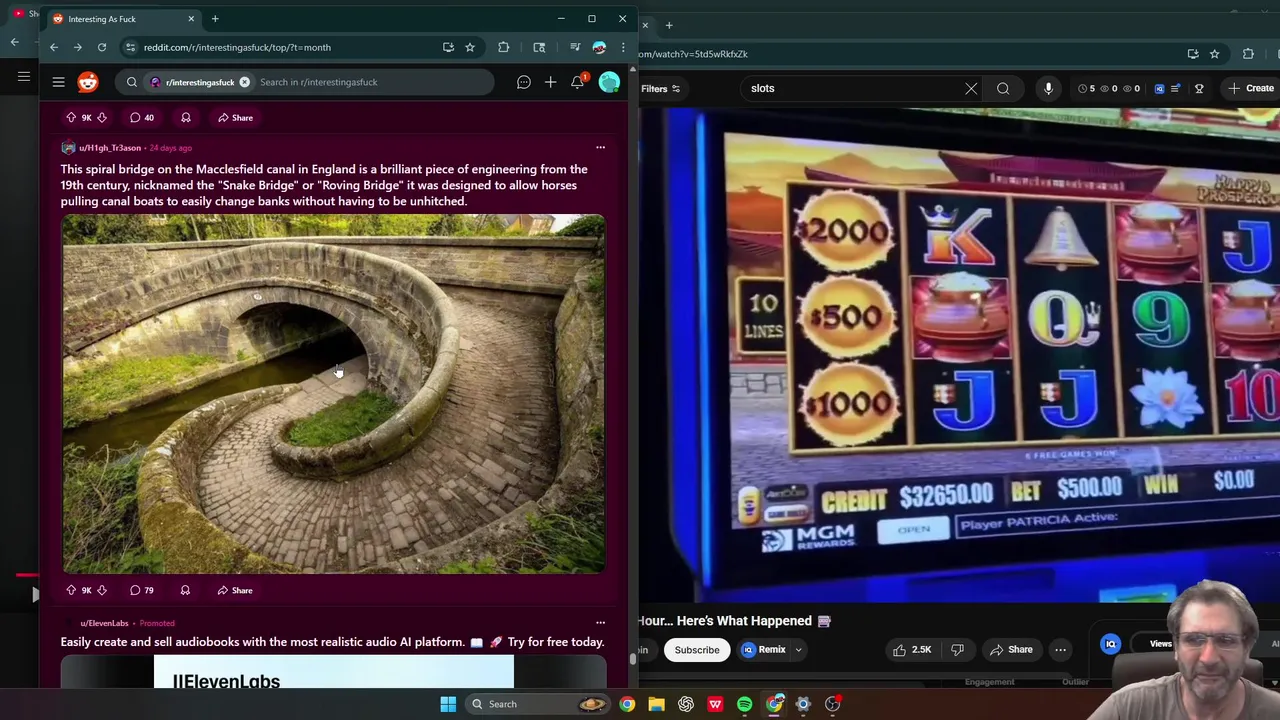The image size is (1280, 720).
Task: Search YouTube by voice microphone
Action: click(x=1048, y=88)
